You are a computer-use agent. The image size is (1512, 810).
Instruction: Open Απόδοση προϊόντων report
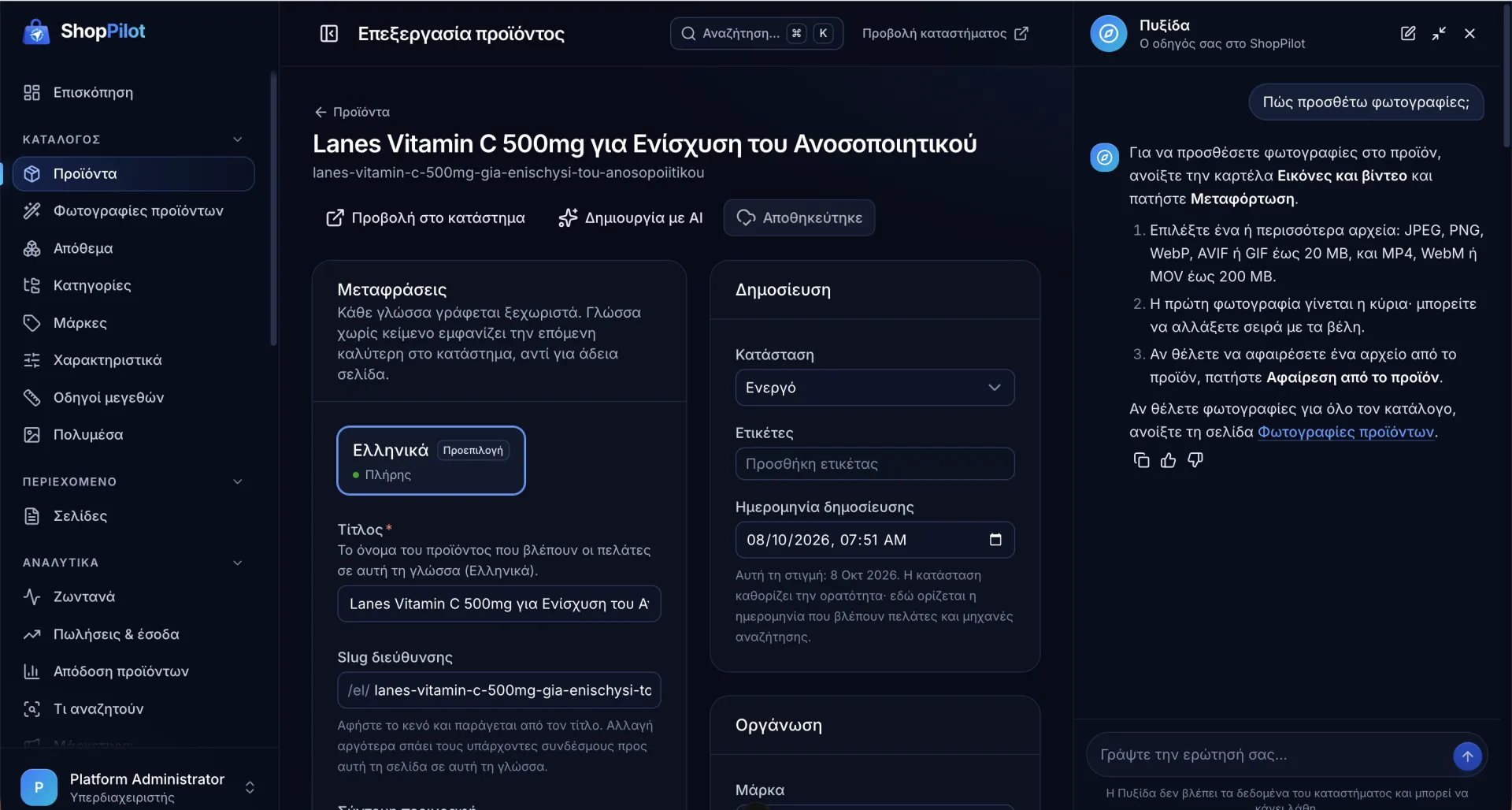pos(134,671)
